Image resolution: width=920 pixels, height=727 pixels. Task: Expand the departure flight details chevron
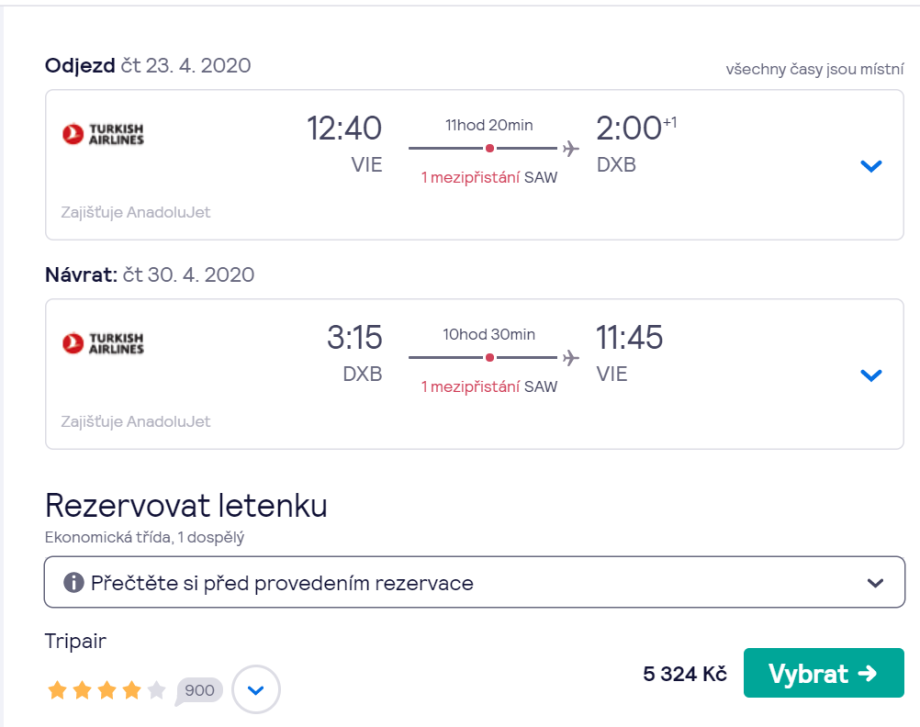coord(871,166)
